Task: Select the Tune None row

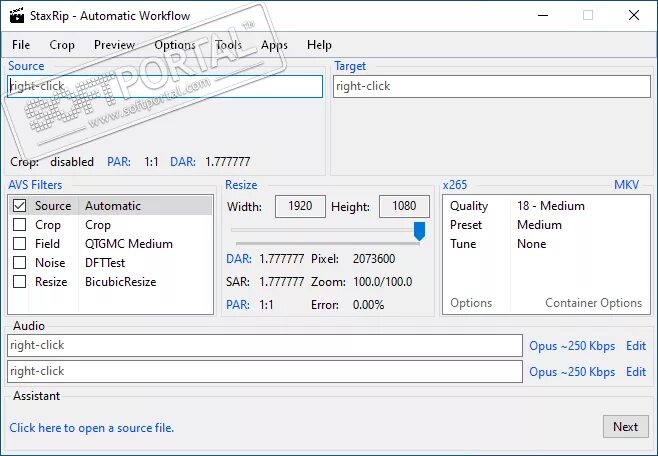Action: pyautogui.click(x=546, y=243)
